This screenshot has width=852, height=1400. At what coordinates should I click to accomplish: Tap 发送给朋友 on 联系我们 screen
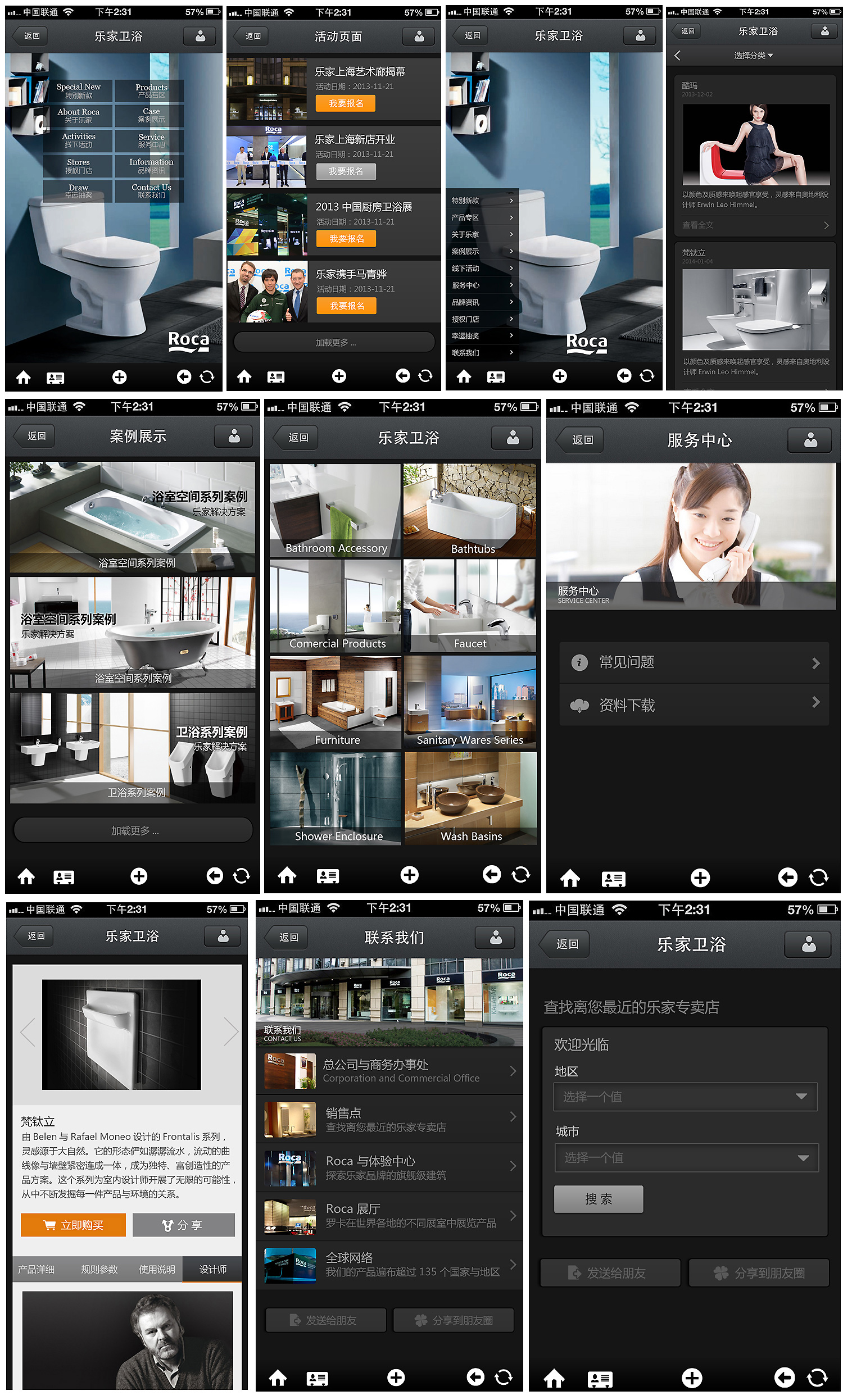point(325,1321)
